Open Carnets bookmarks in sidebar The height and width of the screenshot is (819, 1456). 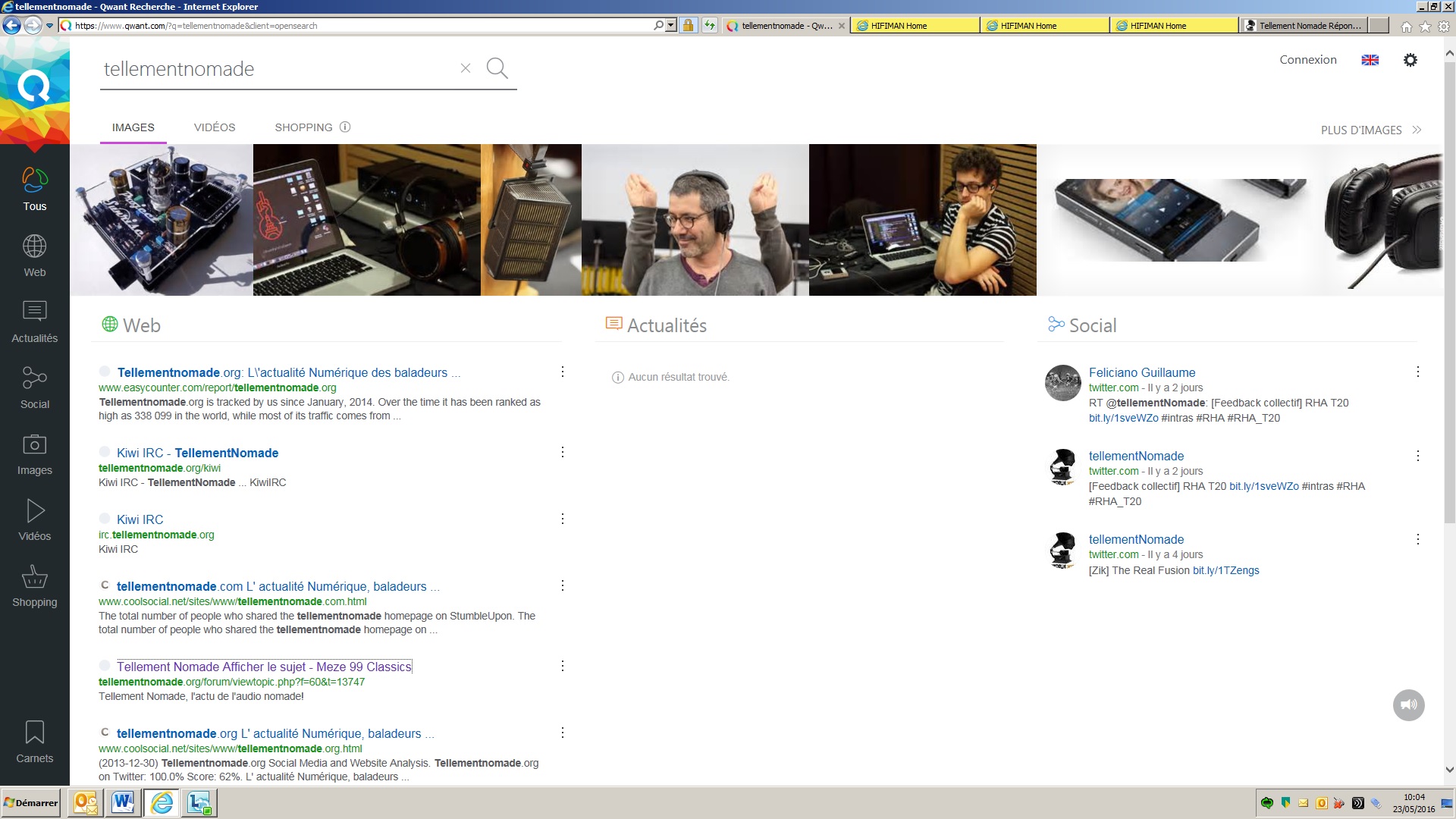35,742
